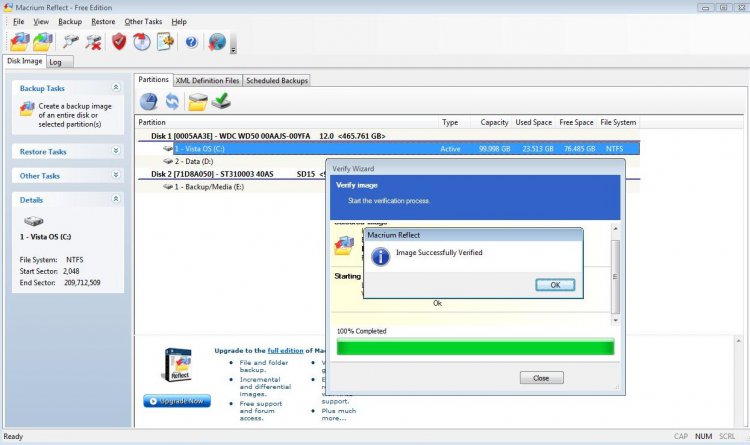The image size is (750, 445).
Task: Click the detach image red-X toolbar icon
Action: 94,42
